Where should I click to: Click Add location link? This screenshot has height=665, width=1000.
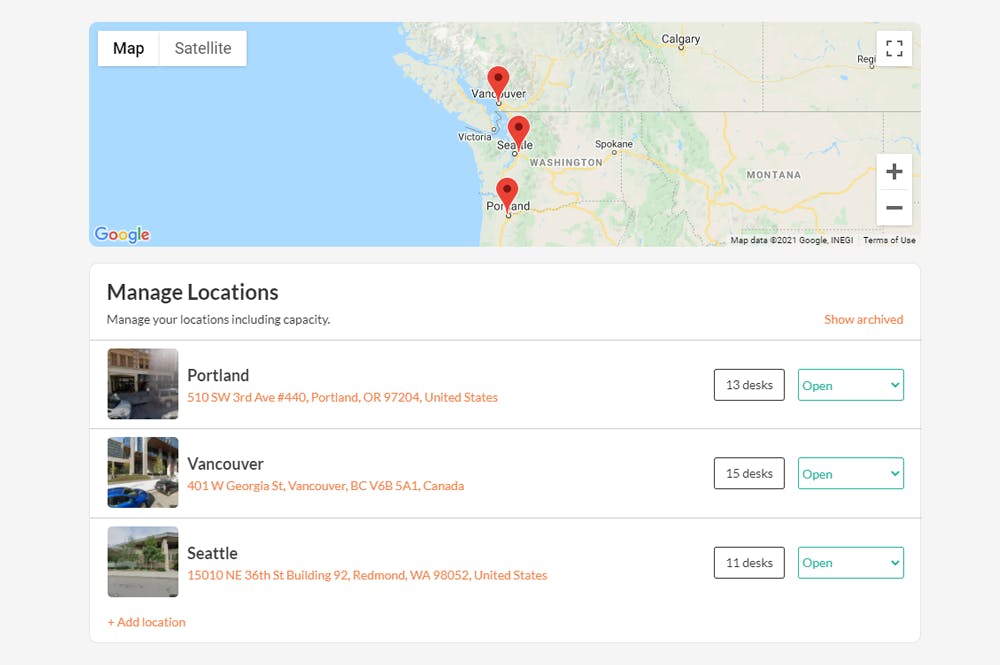click(147, 622)
